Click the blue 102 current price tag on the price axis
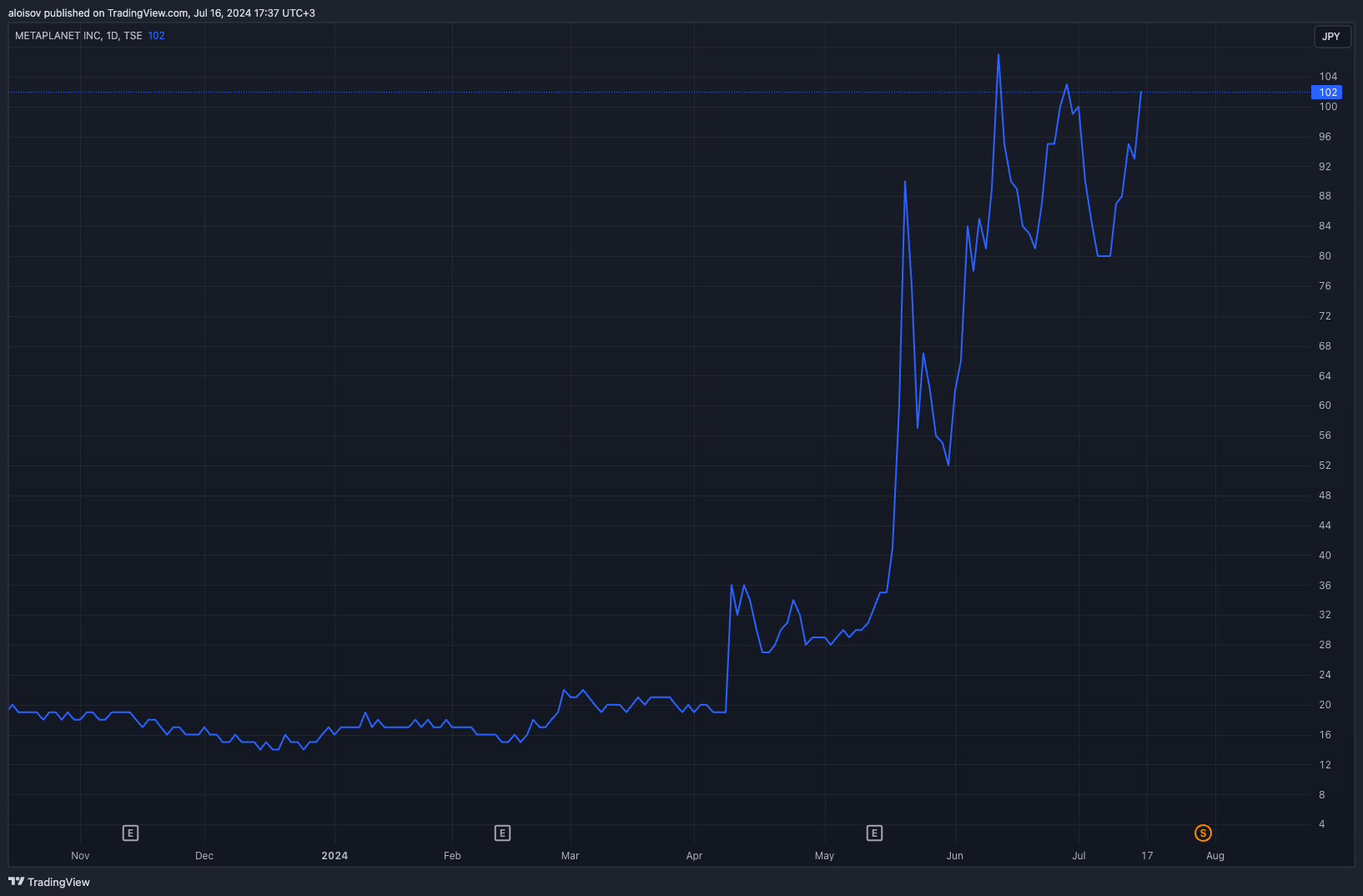 1328,93
